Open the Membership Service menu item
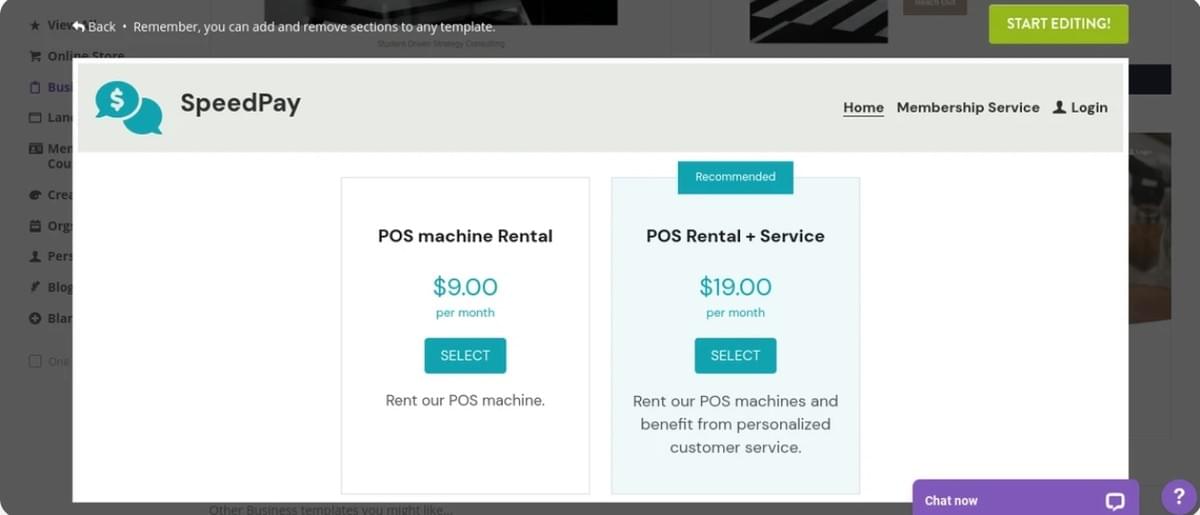 pos(968,107)
